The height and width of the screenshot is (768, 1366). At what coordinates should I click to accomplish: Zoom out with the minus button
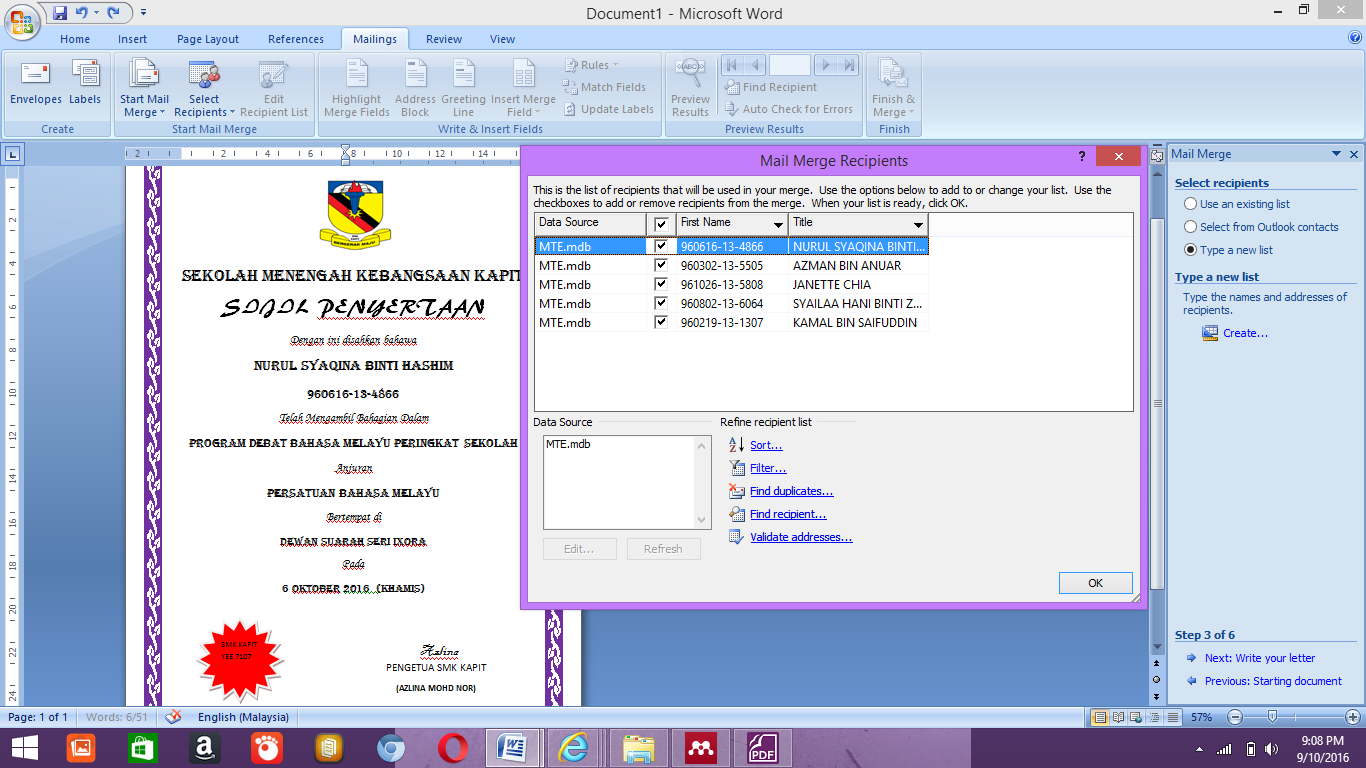(x=1235, y=717)
